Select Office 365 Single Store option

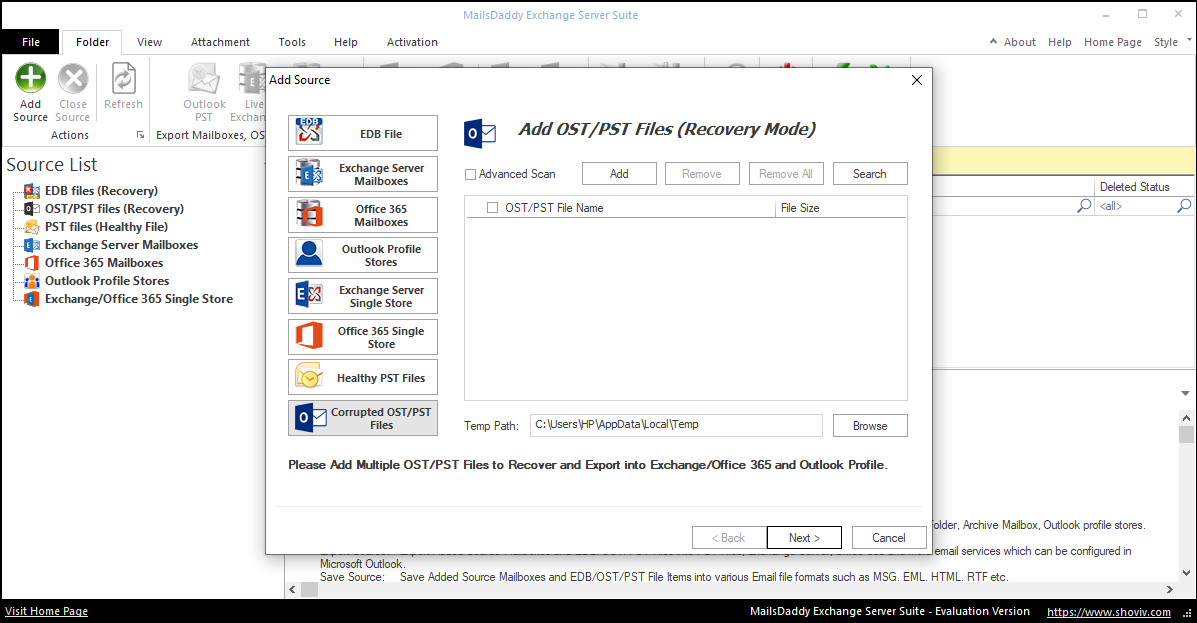pos(363,337)
